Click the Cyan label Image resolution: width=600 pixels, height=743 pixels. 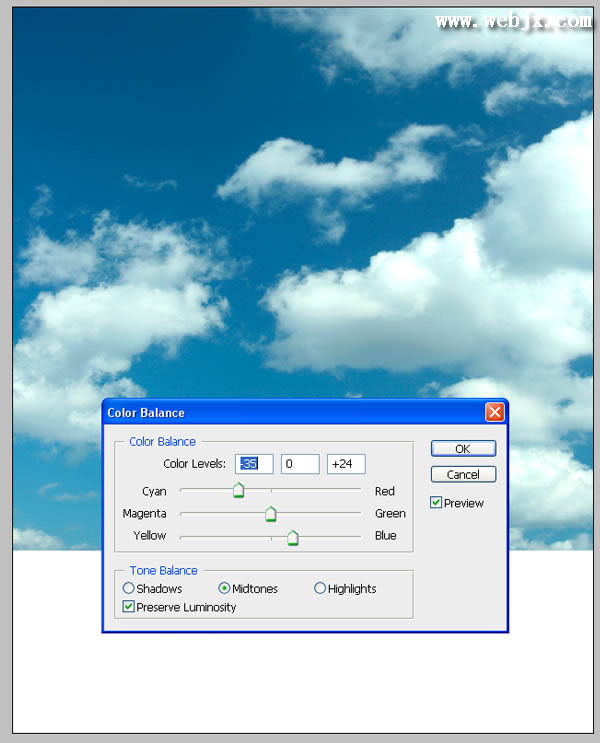pyautogui.click(x=154, y=491)
